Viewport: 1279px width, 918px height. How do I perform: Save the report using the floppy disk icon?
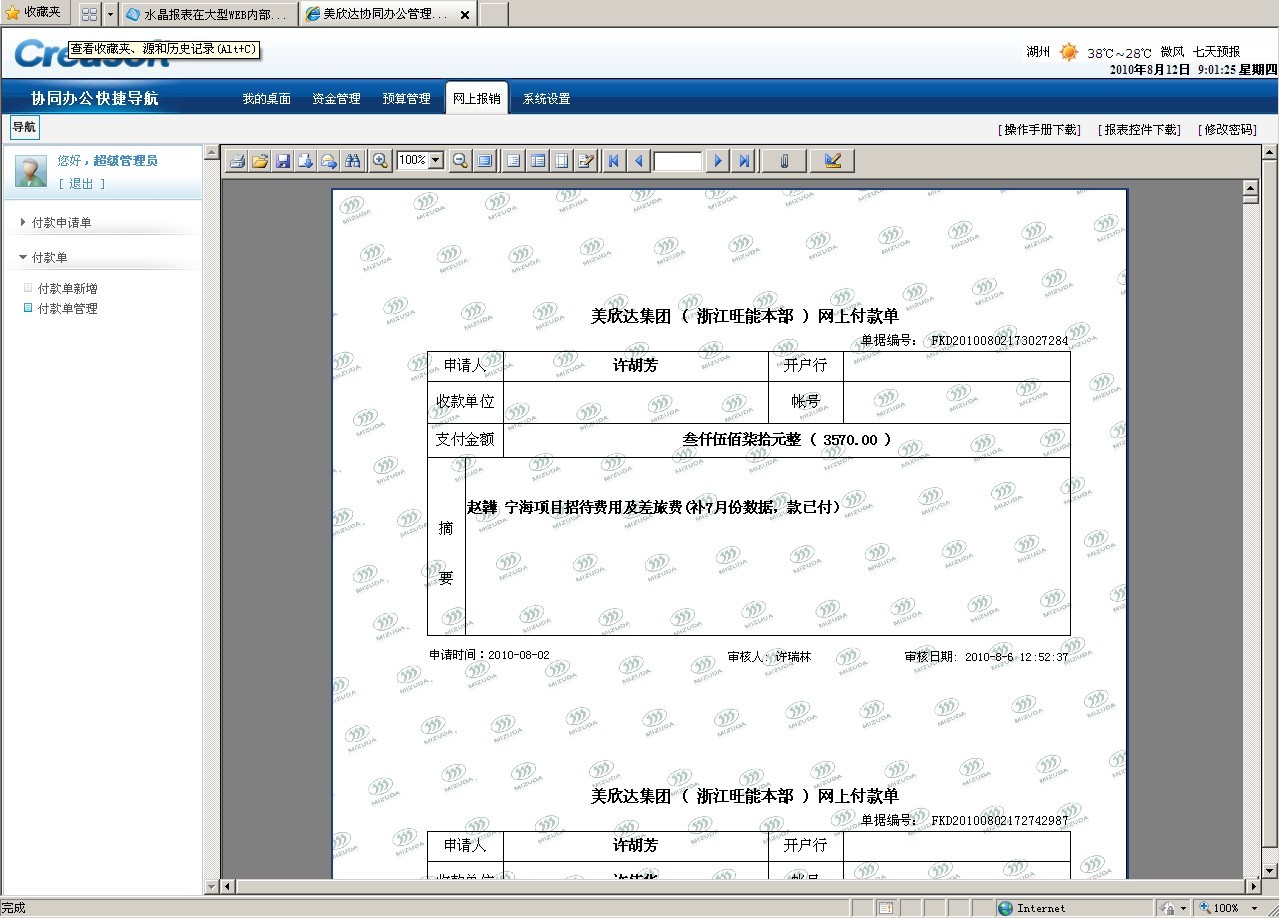pyautogui.click(x=283, y=160)
